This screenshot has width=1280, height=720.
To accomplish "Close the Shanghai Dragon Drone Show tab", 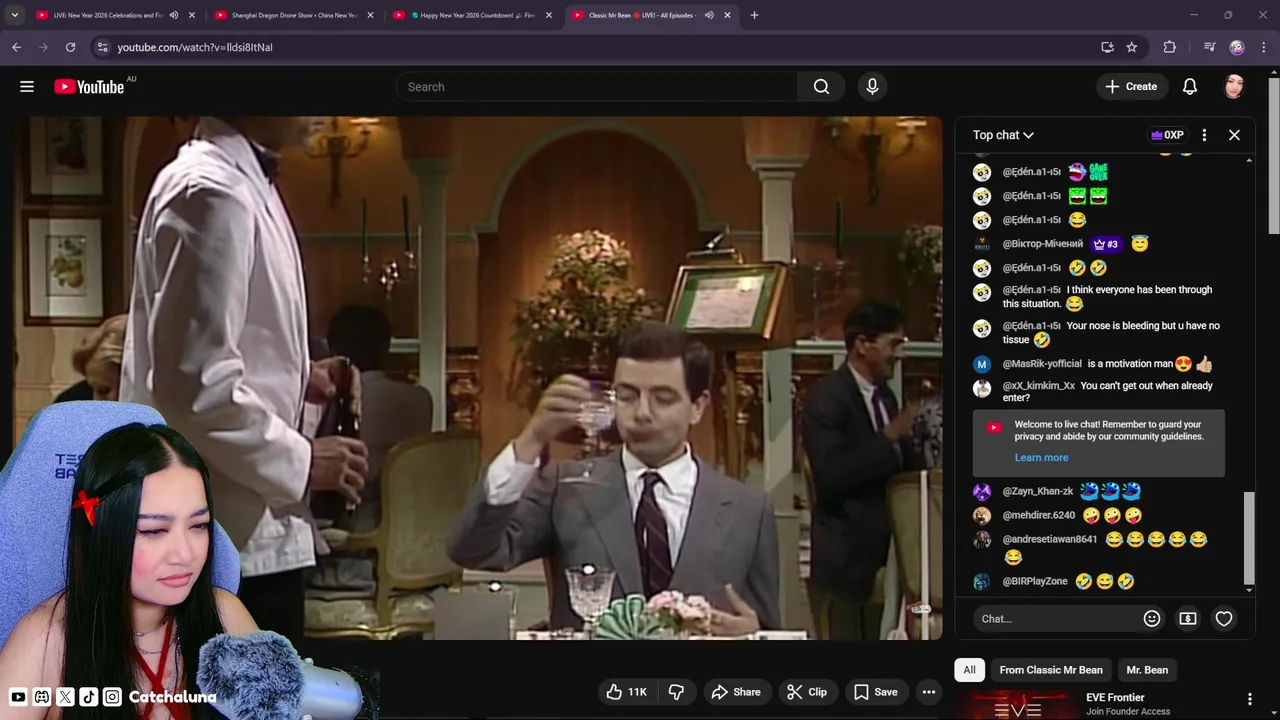I will point(370,15).
